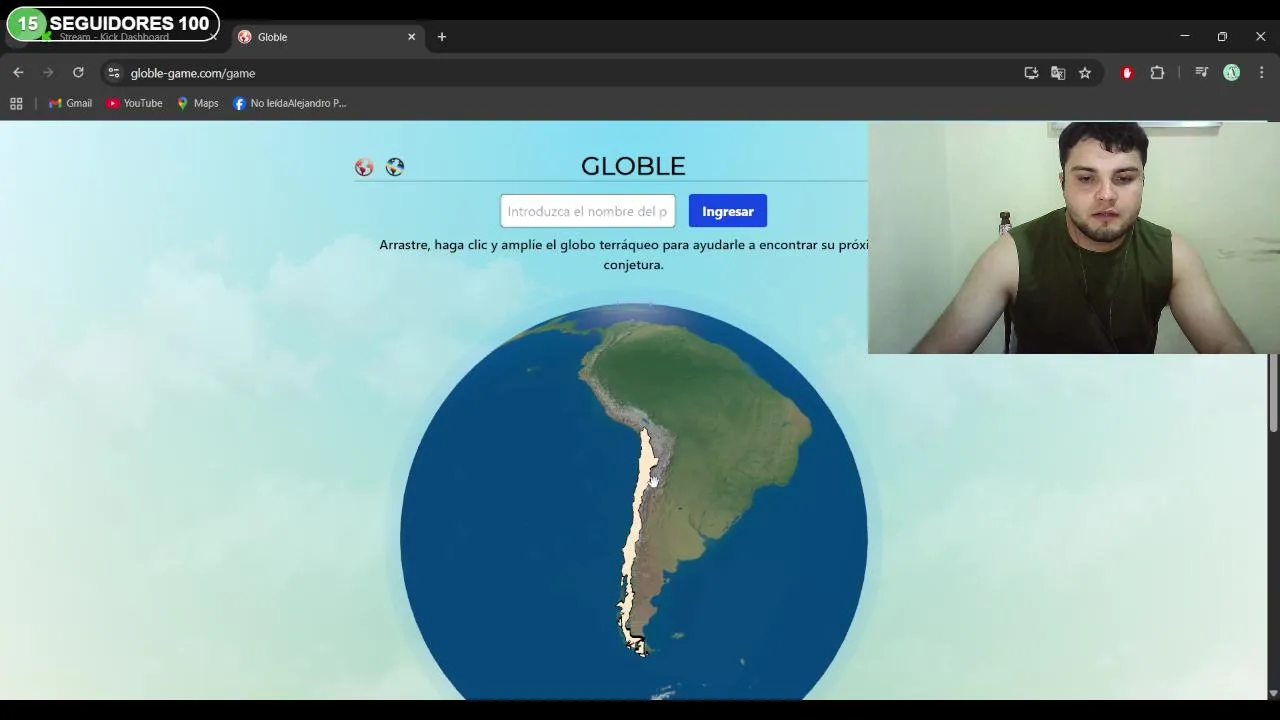The height and width of the screenshot is (720, 1280).
Task: Minimize the browser window
Action: [1185, 36]
